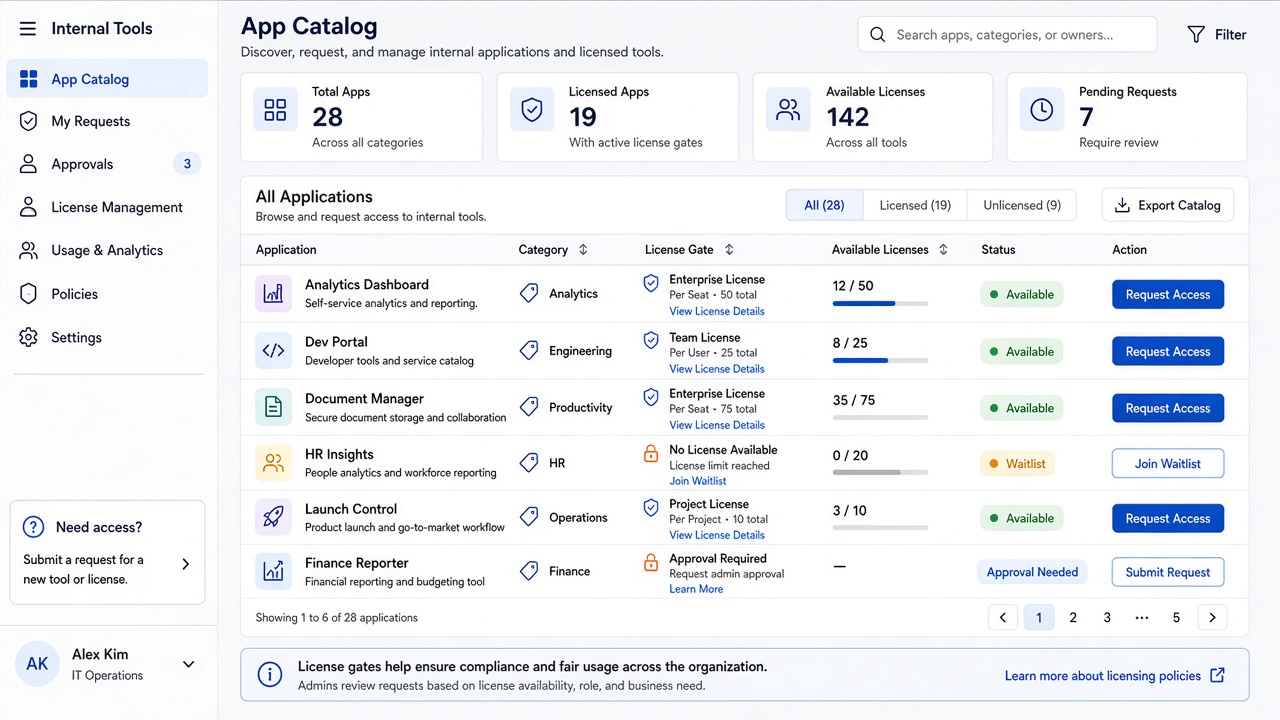
Task: Sort by License Gate column arrows
Action: pyautogui.click(x=729, y=250)
